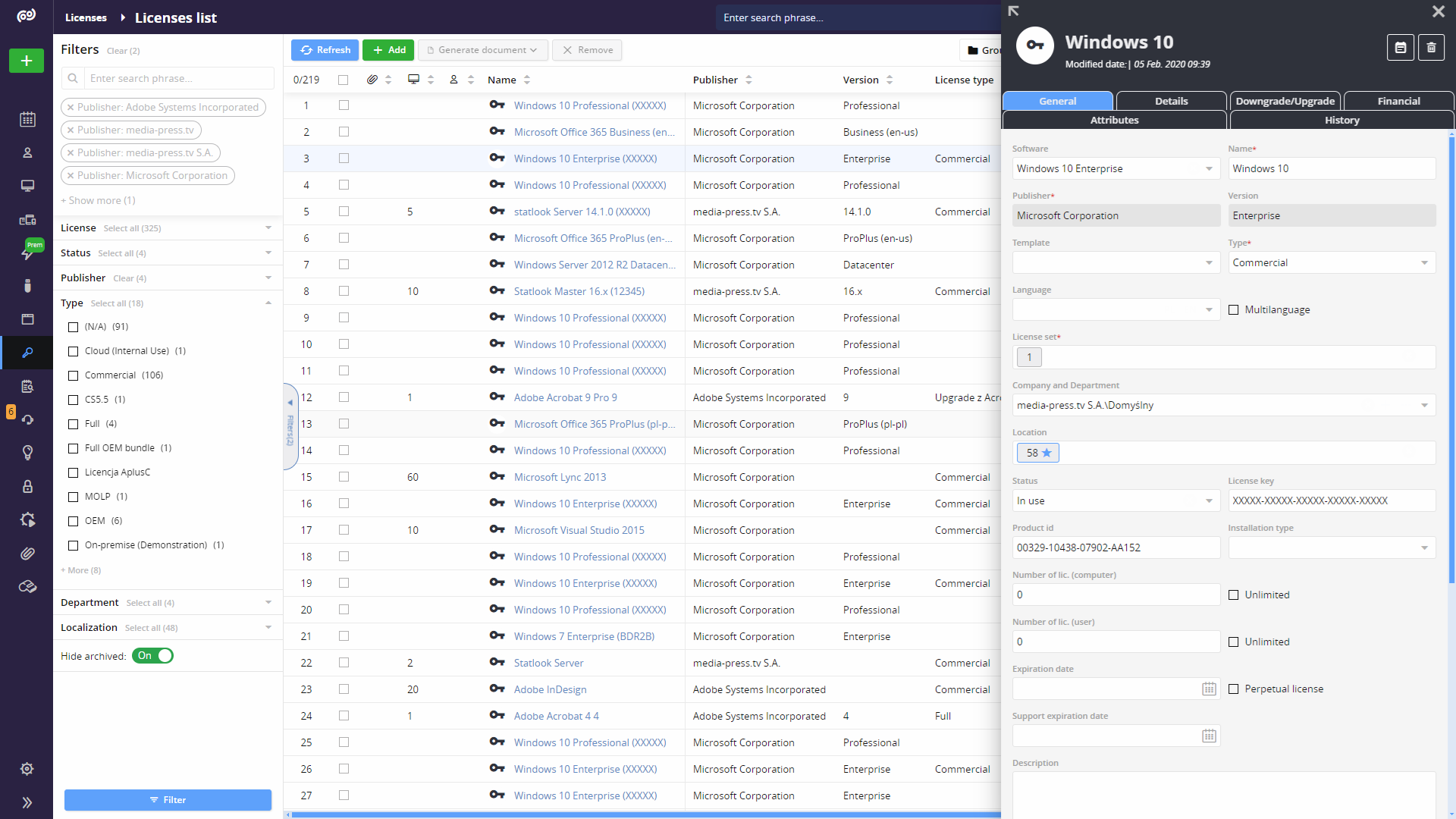This screenshot has width=1456, height=819.
Task: Click the trash delete icon in license panel
Action: coord(1431,48)
